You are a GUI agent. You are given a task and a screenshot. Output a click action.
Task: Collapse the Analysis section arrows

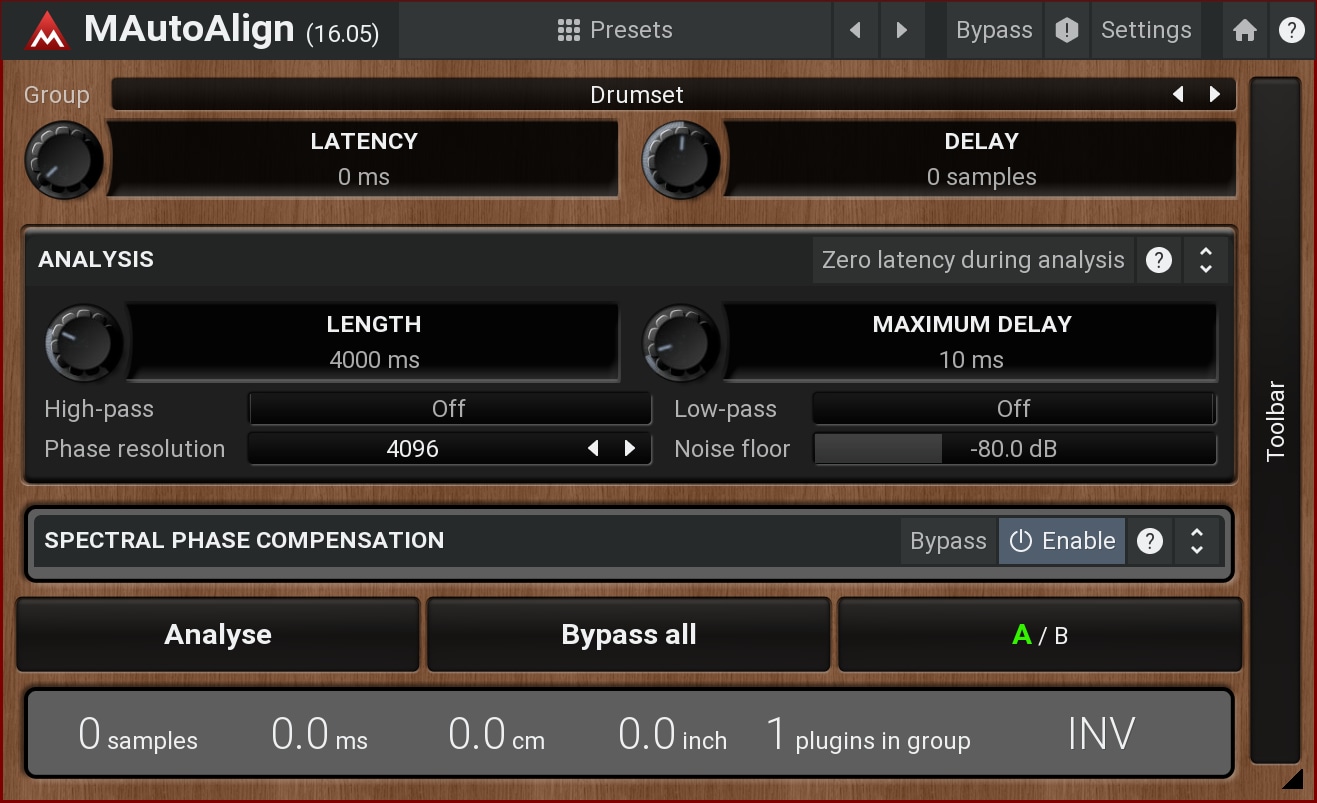point(1206,260)
